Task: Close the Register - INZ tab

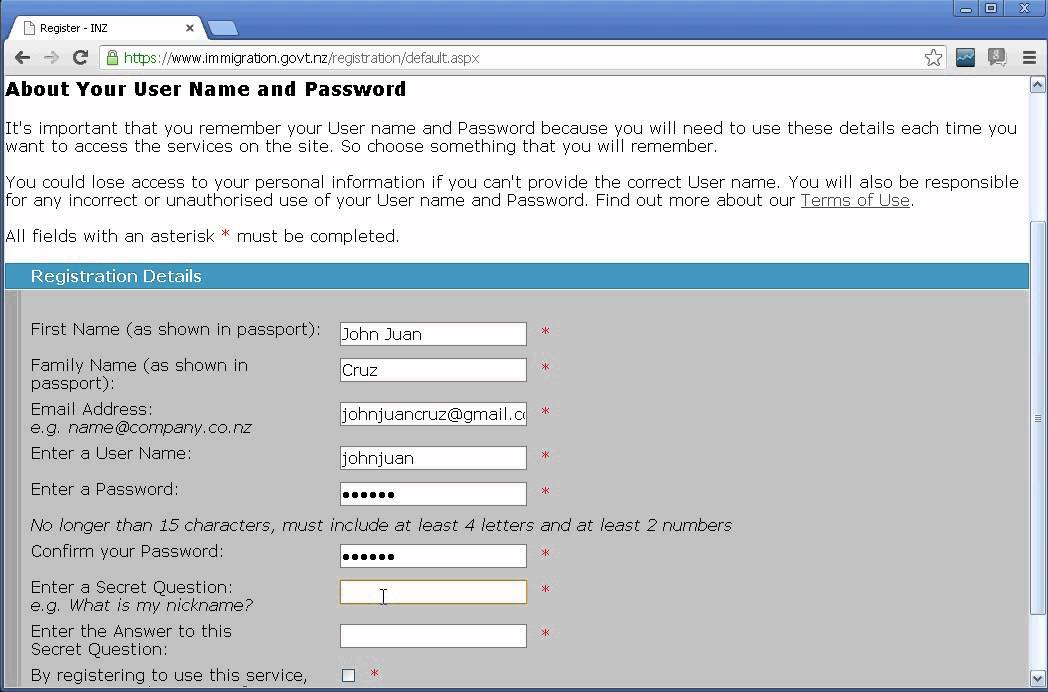Action: [x=189, y=28]
